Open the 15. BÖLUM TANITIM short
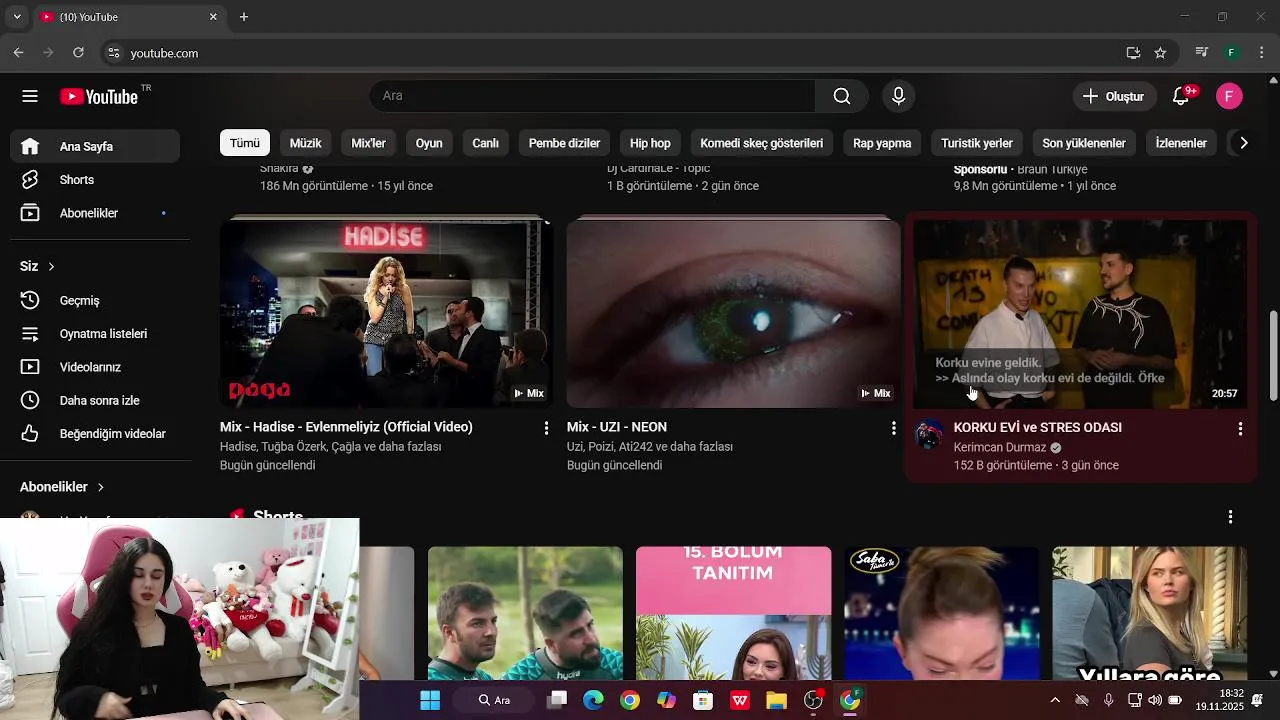The width and height of the screenshot is (1280, 720). [x=733, y=612]
